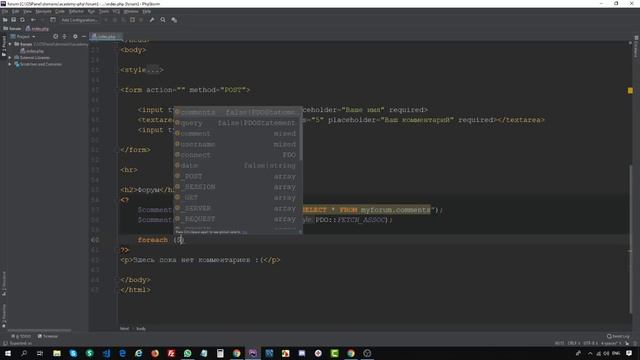Choose 'query' completion suggestion
Viewport: 640px width, 360px height.
click(x=236, y=123)
